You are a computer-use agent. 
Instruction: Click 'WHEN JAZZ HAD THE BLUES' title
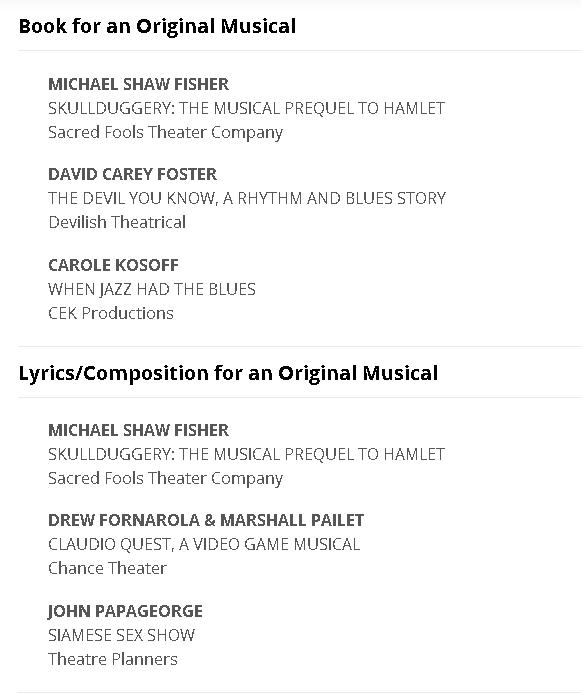pos(152,289)
